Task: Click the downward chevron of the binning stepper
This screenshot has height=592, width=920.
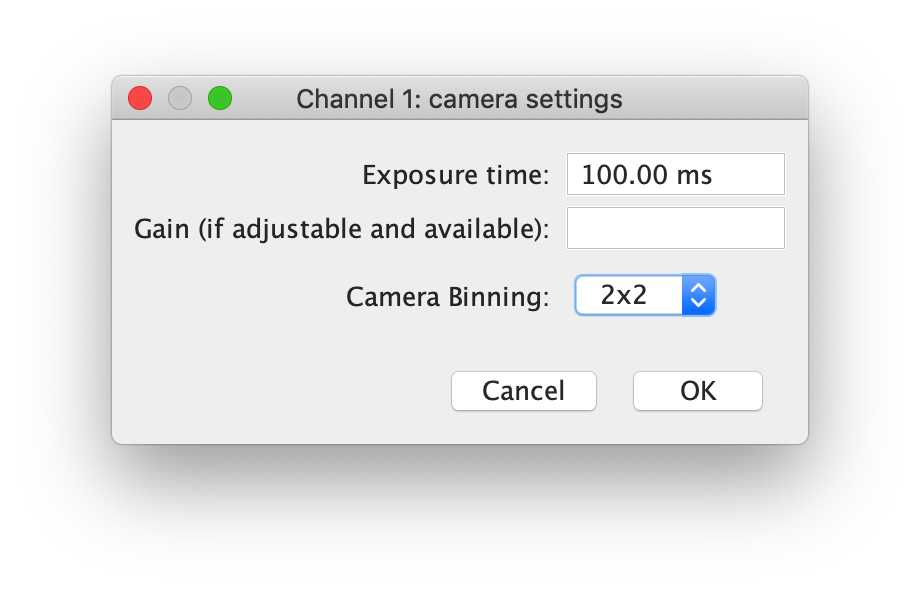Action: [698, 303]
